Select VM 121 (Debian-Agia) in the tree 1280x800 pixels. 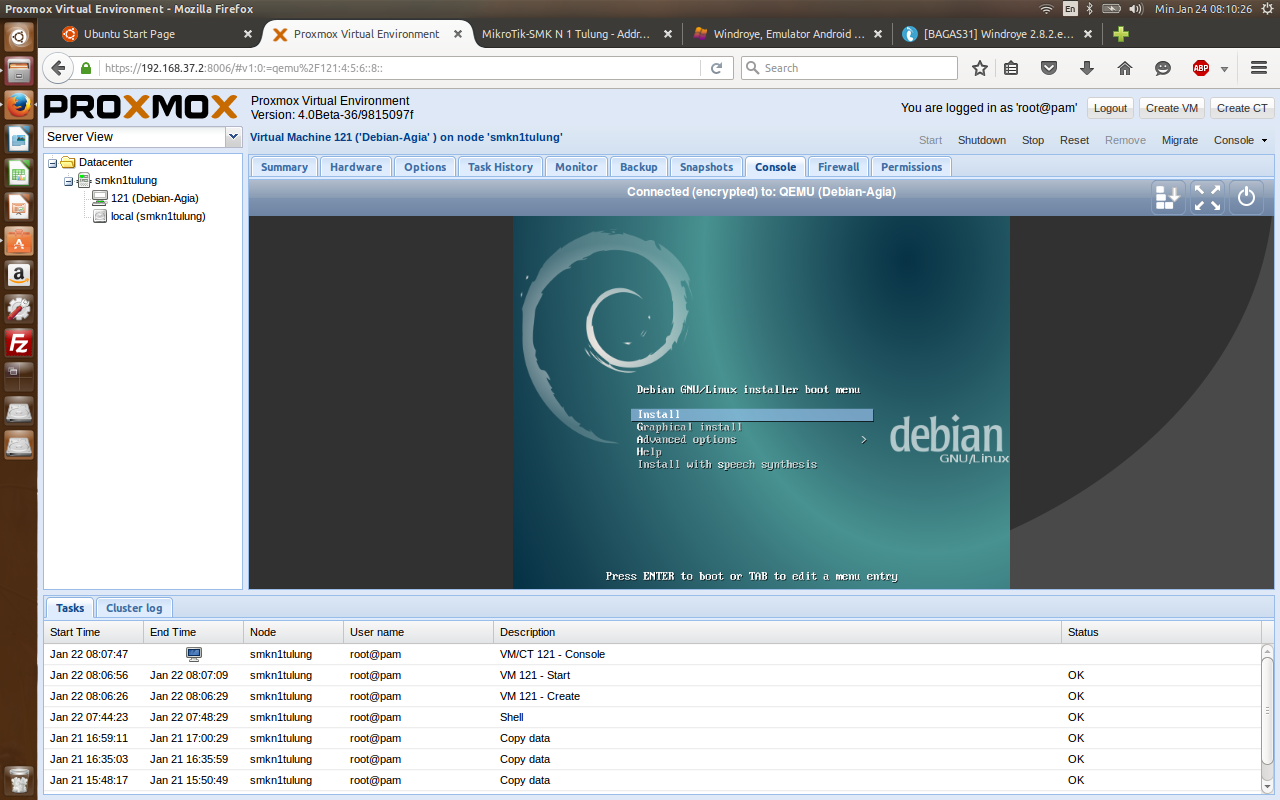click(154, 198)
